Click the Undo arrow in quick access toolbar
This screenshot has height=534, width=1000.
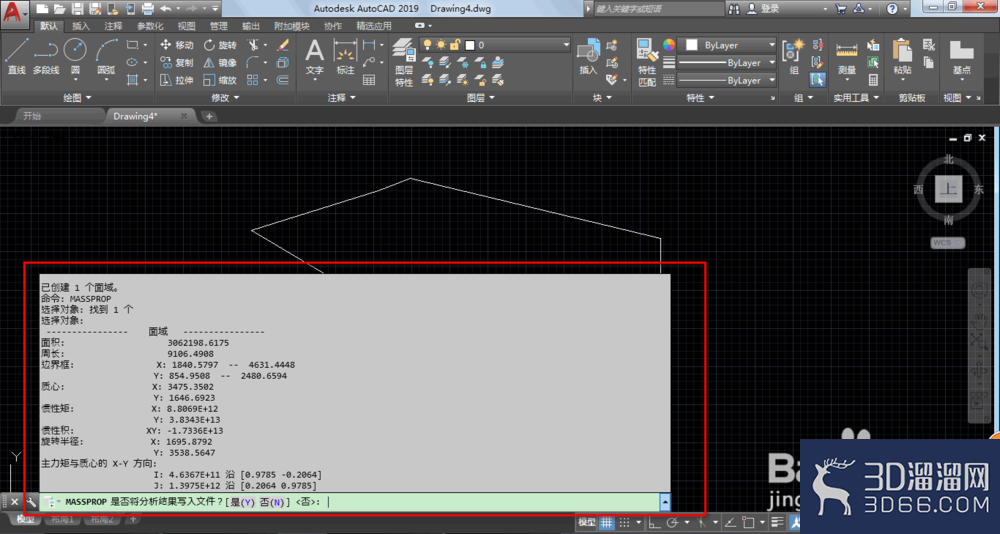(x=165, y=9)
